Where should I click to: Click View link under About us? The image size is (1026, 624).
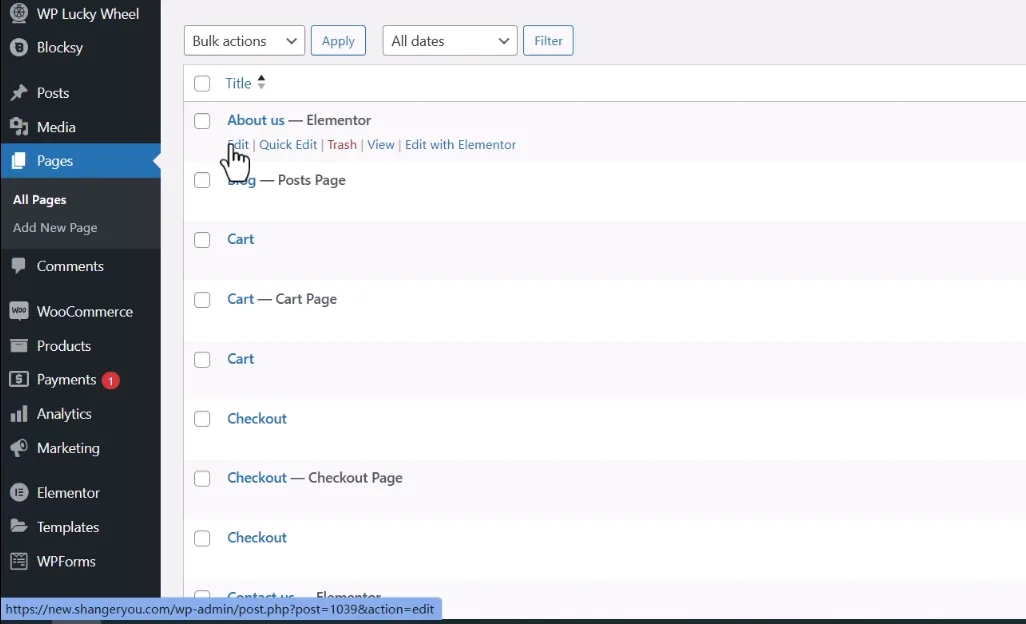tap(381, 145)
